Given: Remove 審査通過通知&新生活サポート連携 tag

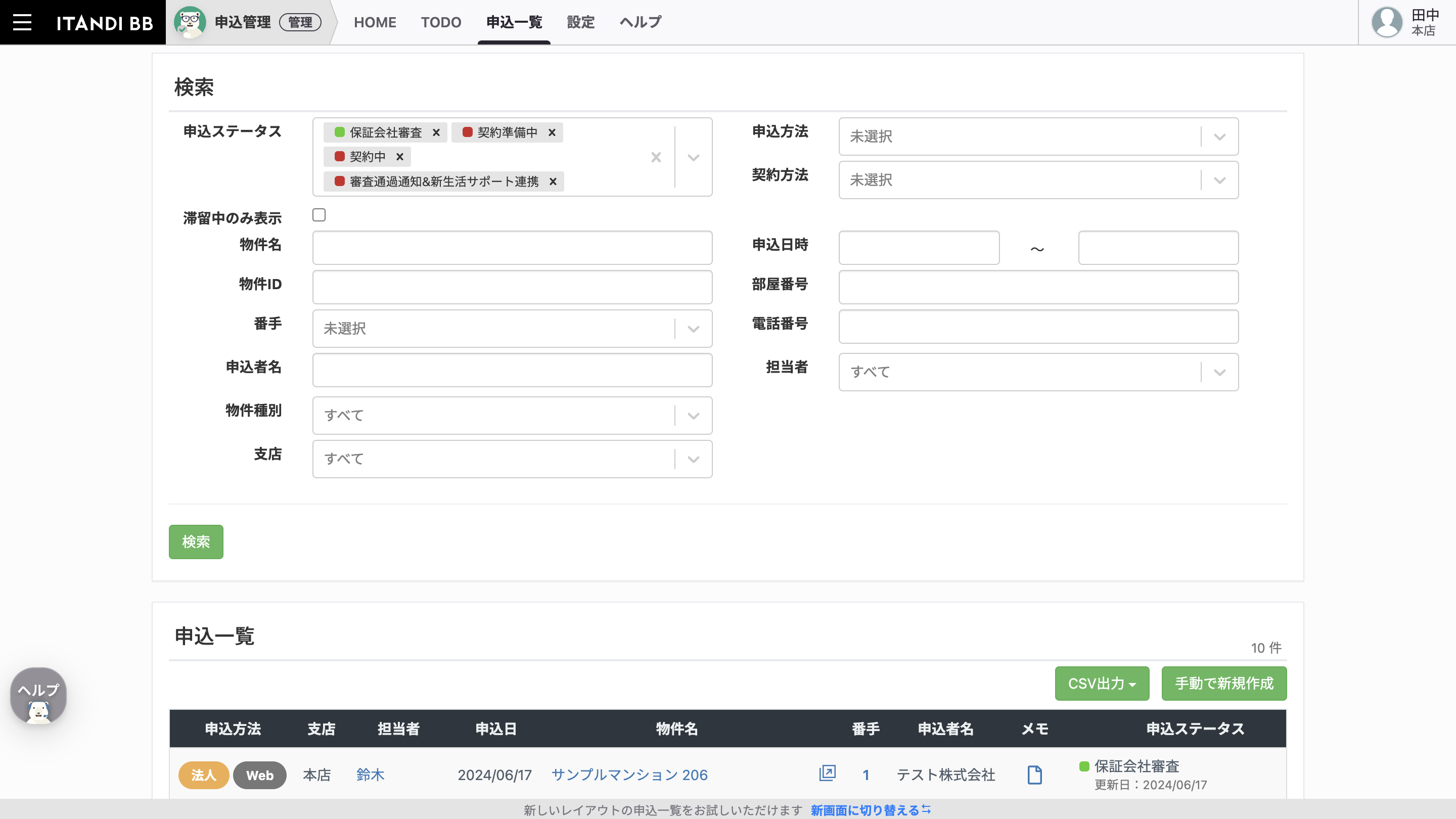Looking at the screenshot, I should pyautogui.click(x=553, y=181).
